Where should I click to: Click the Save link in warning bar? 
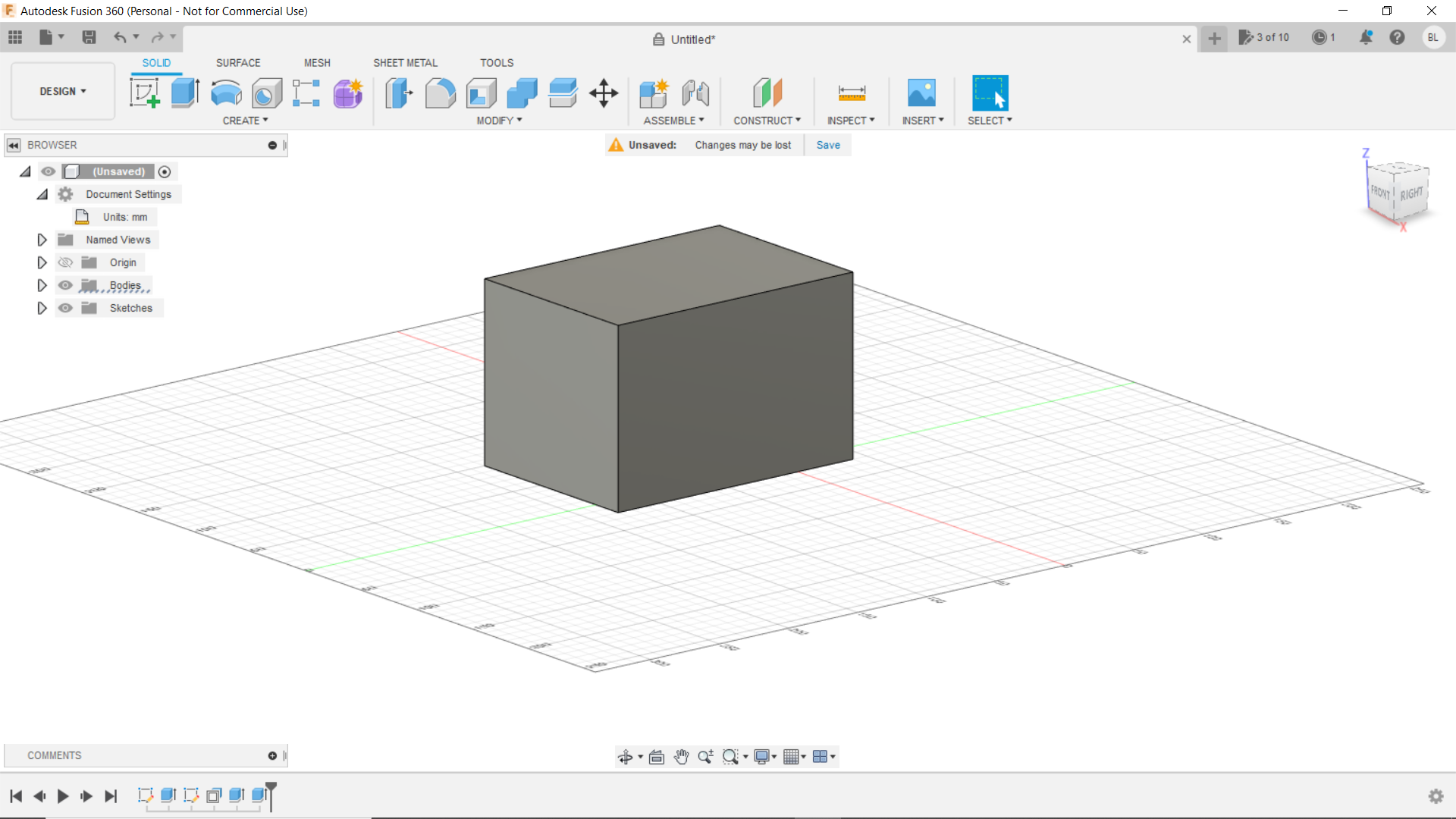pos(828,145)
